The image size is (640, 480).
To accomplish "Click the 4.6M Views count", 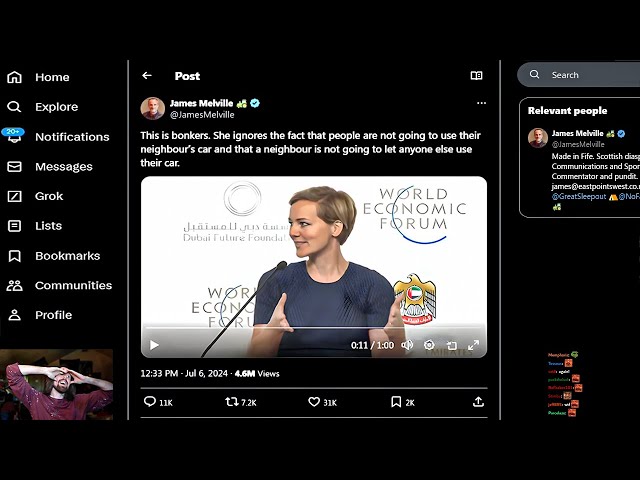I will 257,373.
